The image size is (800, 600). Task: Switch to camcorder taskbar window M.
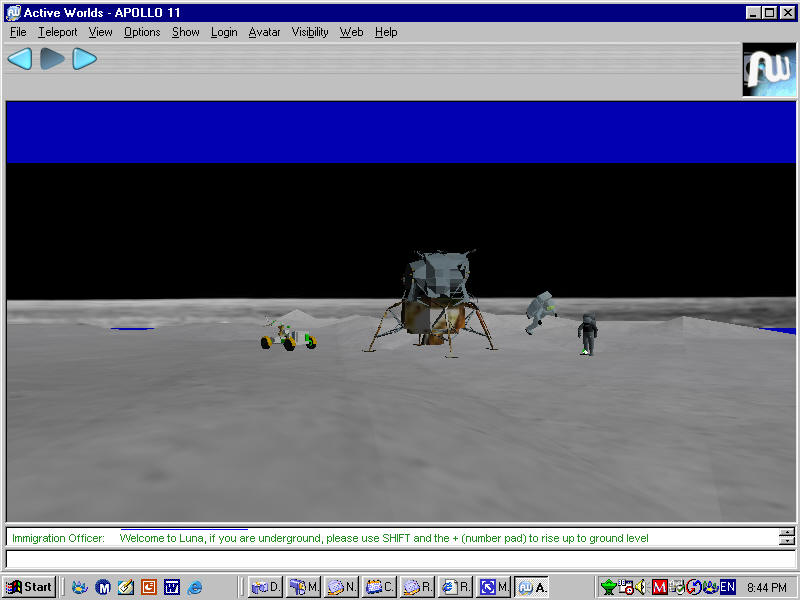click(x=304, y=587)
